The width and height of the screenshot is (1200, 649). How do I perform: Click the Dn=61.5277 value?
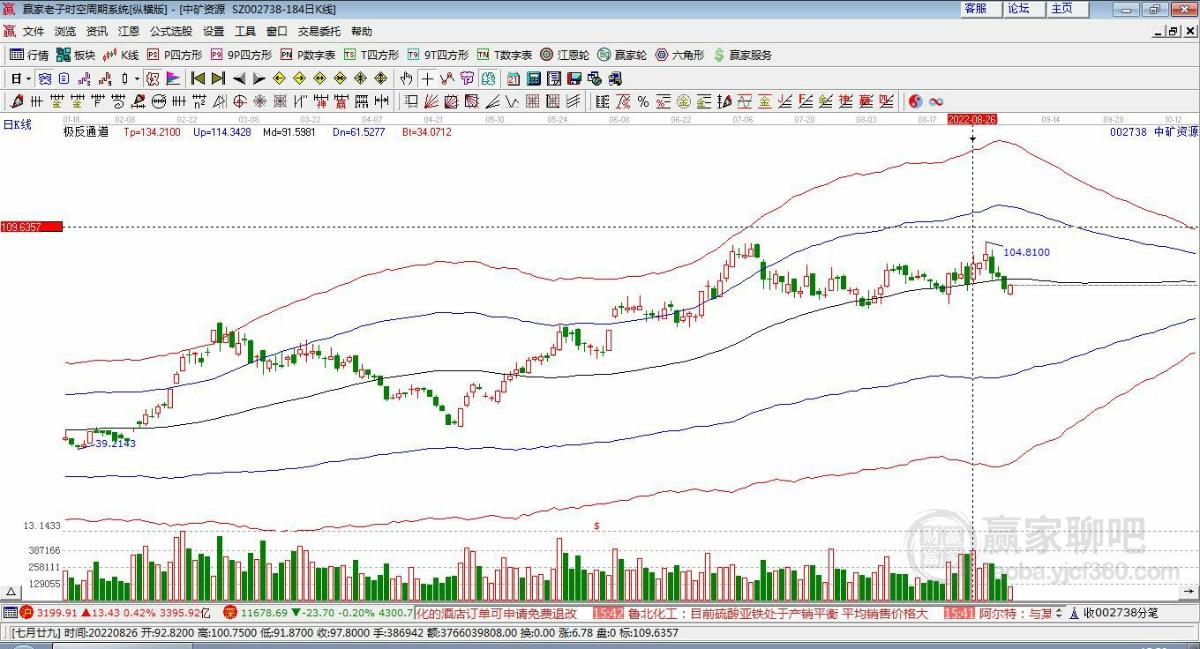tap(359, 131)
